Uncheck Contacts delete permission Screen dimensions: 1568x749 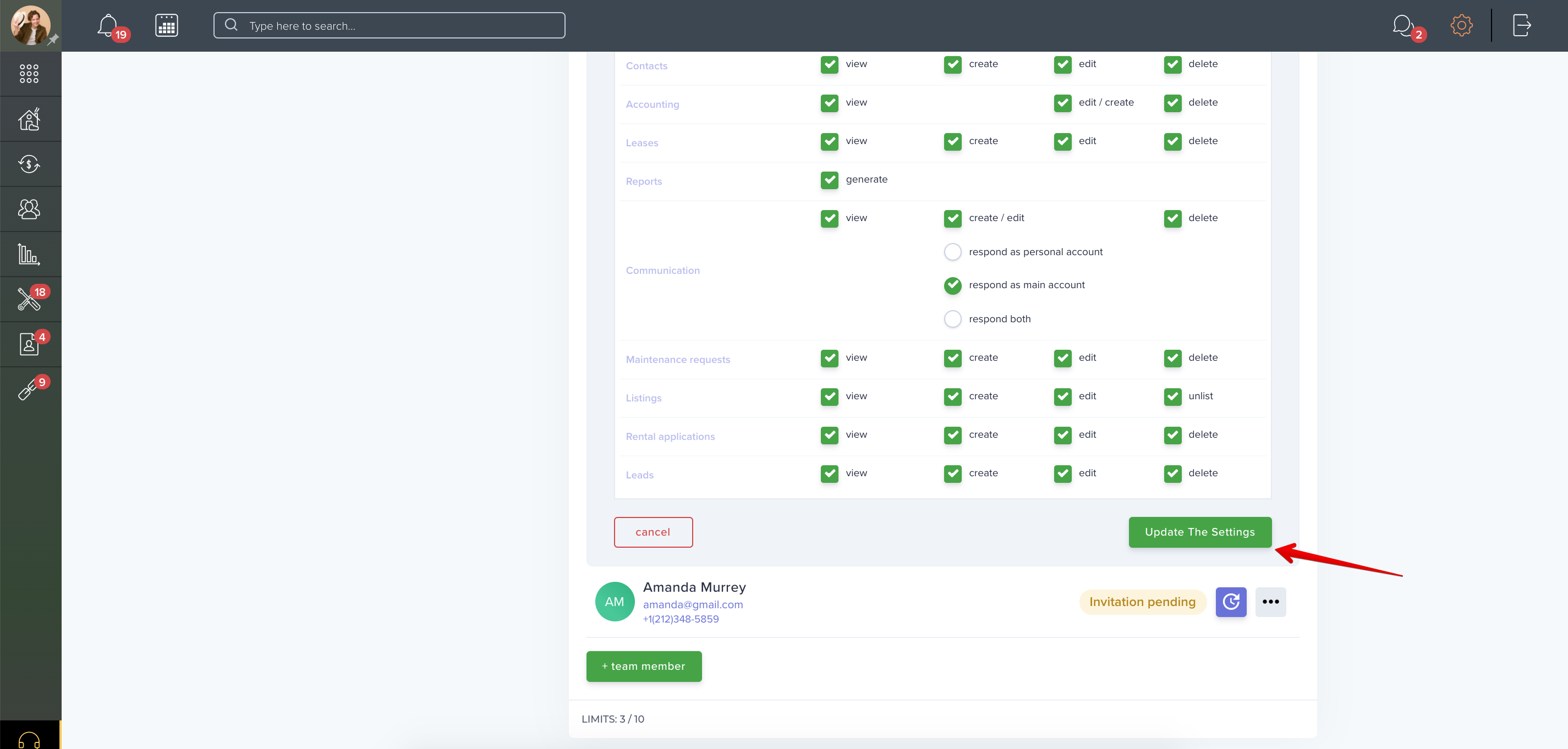click(x=1172, y=64)
